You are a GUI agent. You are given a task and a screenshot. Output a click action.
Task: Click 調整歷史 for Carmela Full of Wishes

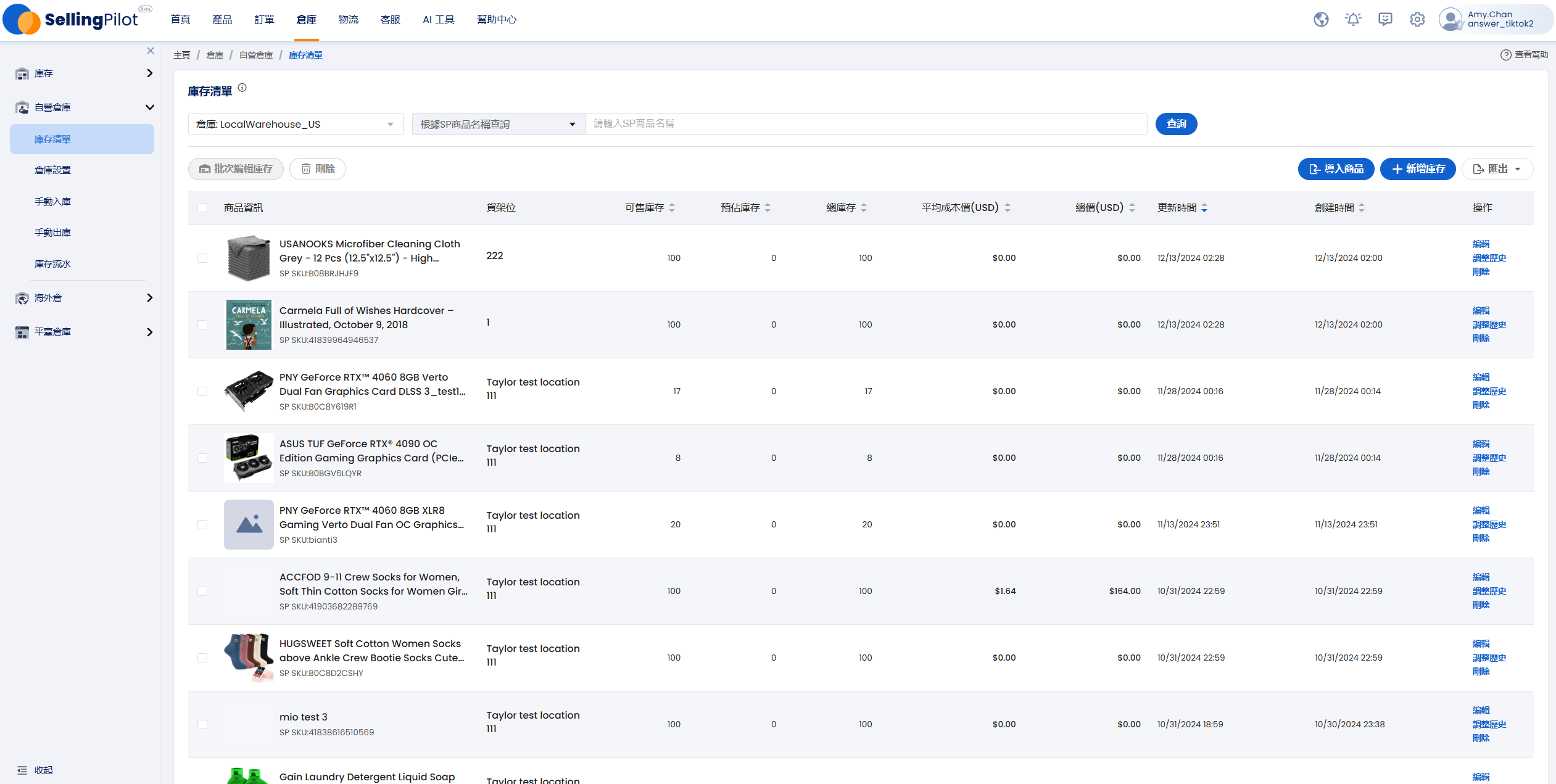[1489, 324]
